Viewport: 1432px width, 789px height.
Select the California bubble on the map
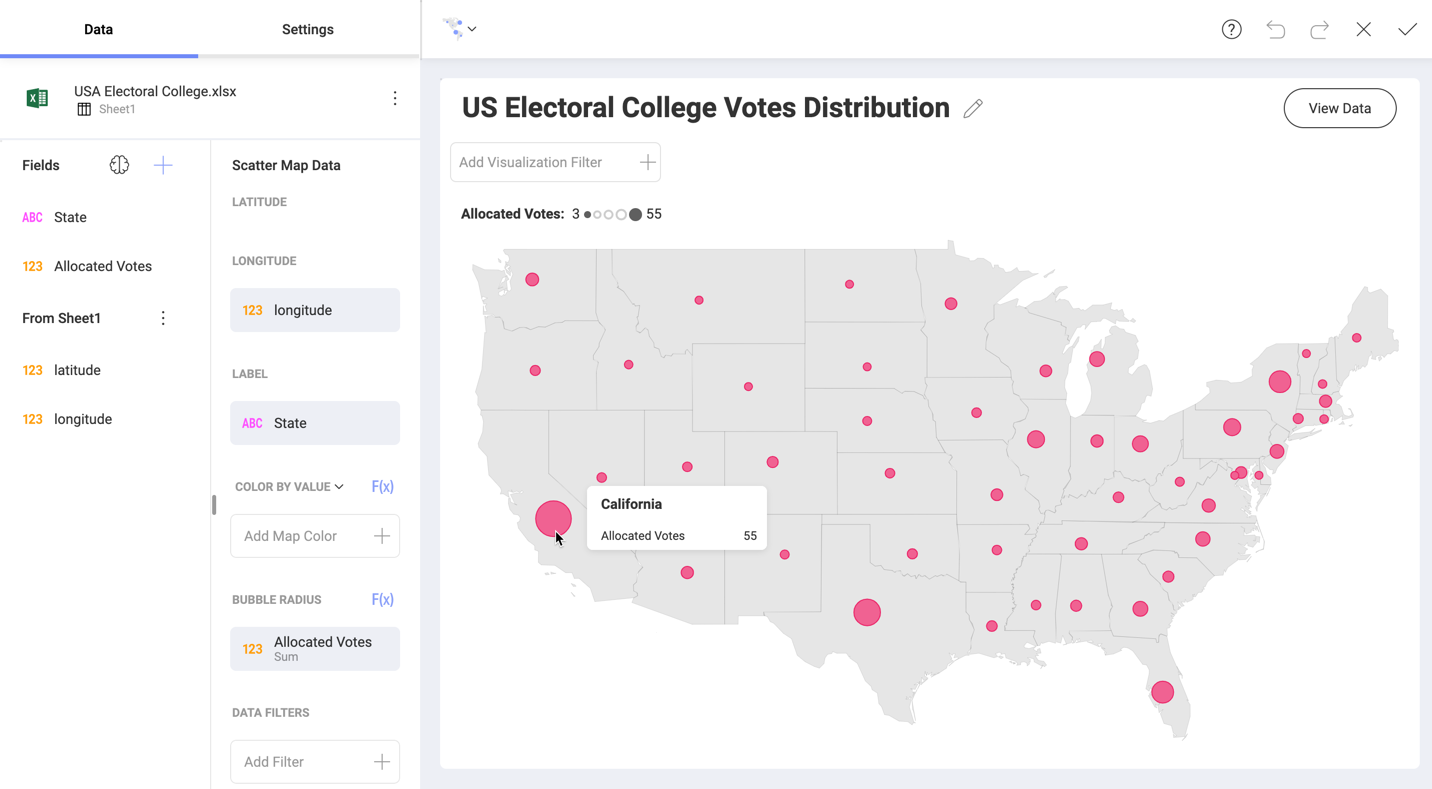552,518
